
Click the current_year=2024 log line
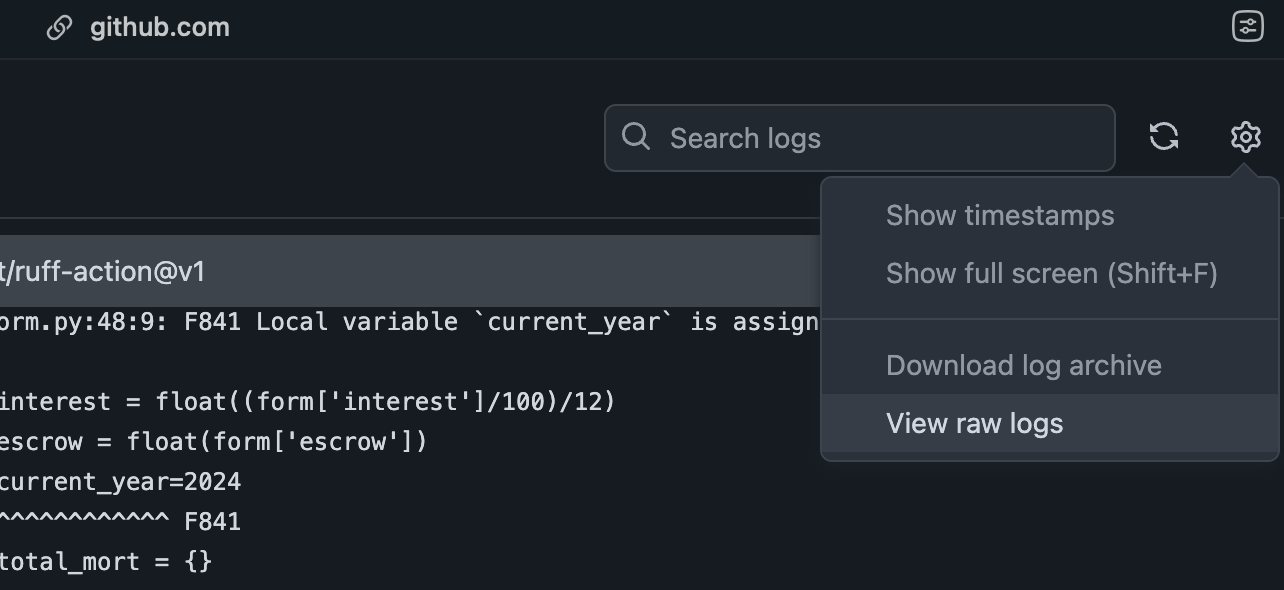tap(120, 482)
